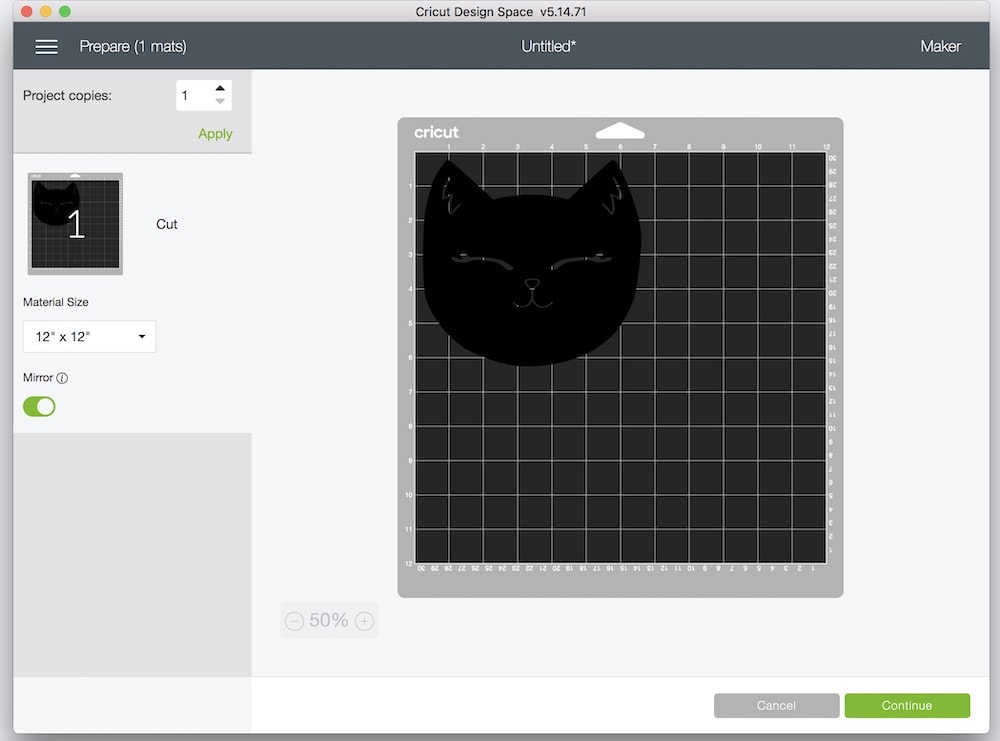The height and width of the screenshot is (741, 1000).
Task: Click the Continue button
Action: click(907, 705)
